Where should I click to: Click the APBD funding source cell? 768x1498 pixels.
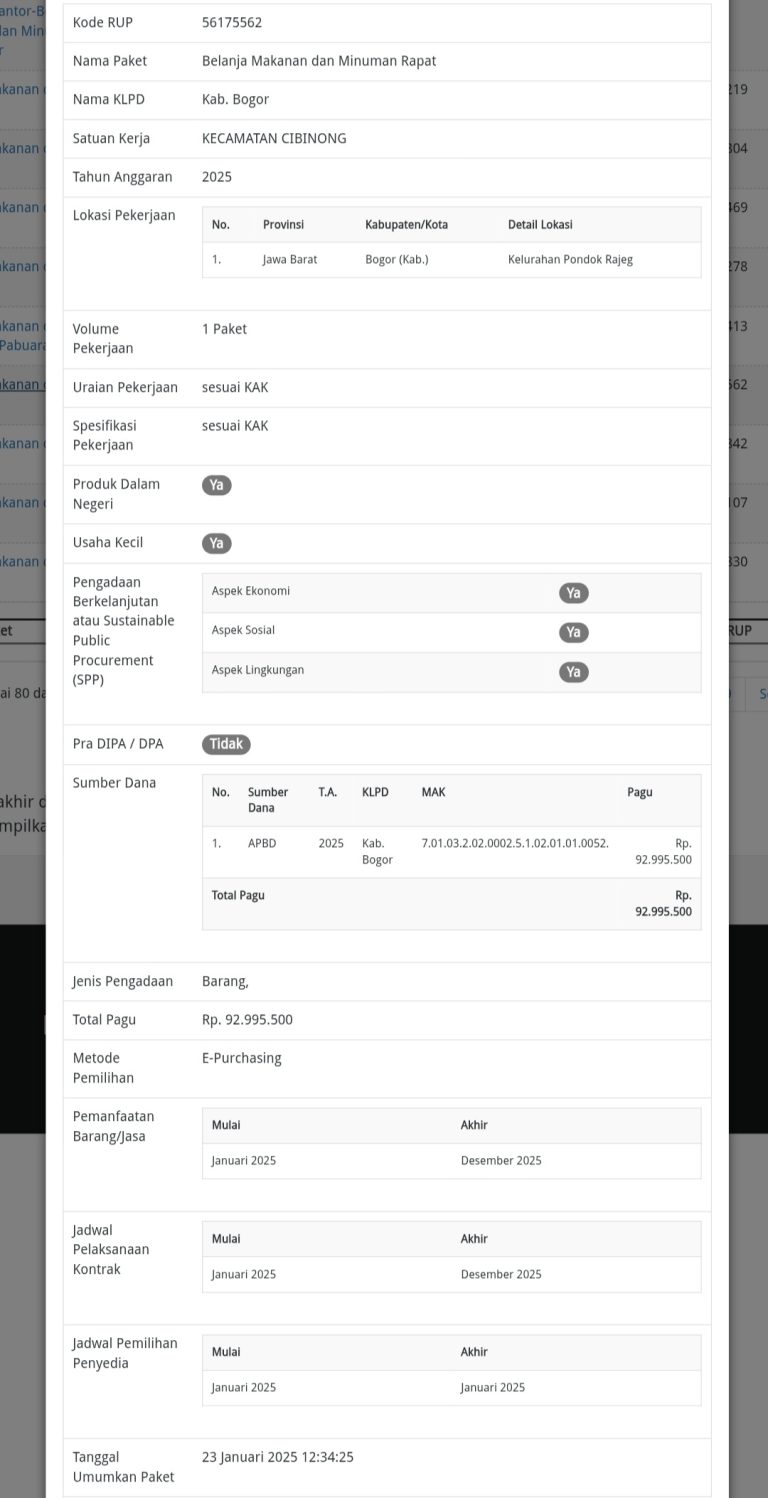(x=262, y=844)
